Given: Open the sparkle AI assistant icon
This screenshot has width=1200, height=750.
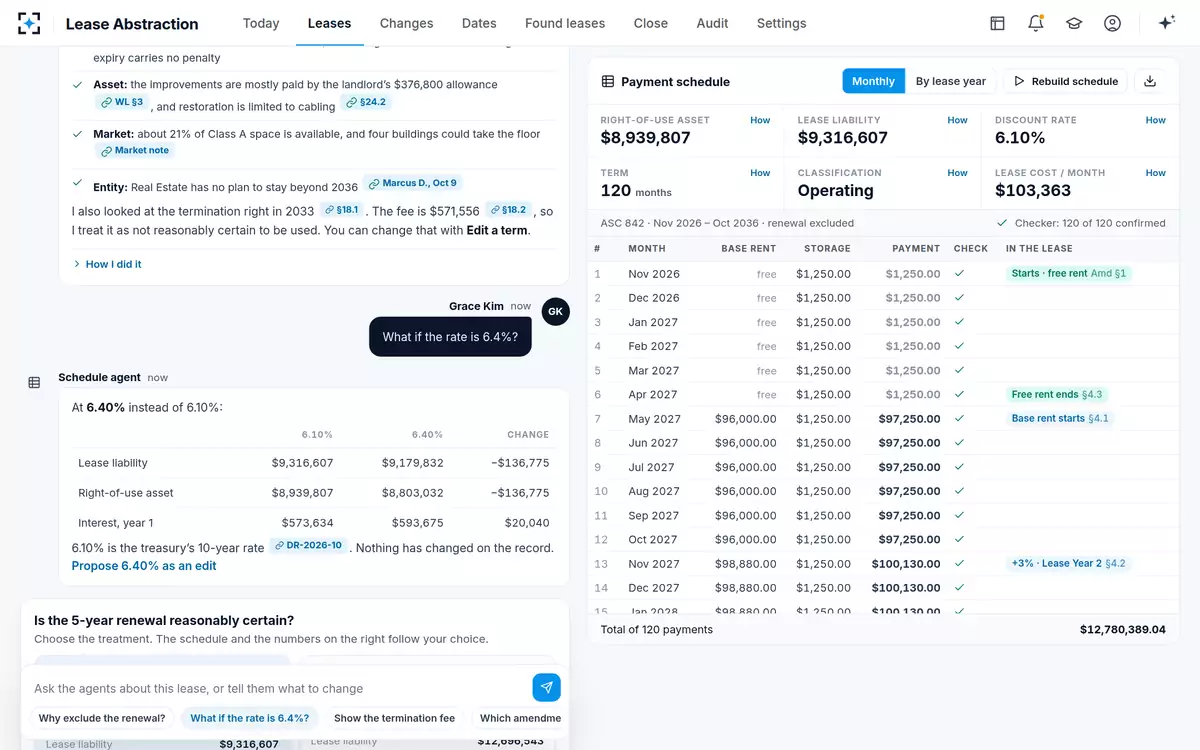Looking at the screenshot, I should point(1166,23).
